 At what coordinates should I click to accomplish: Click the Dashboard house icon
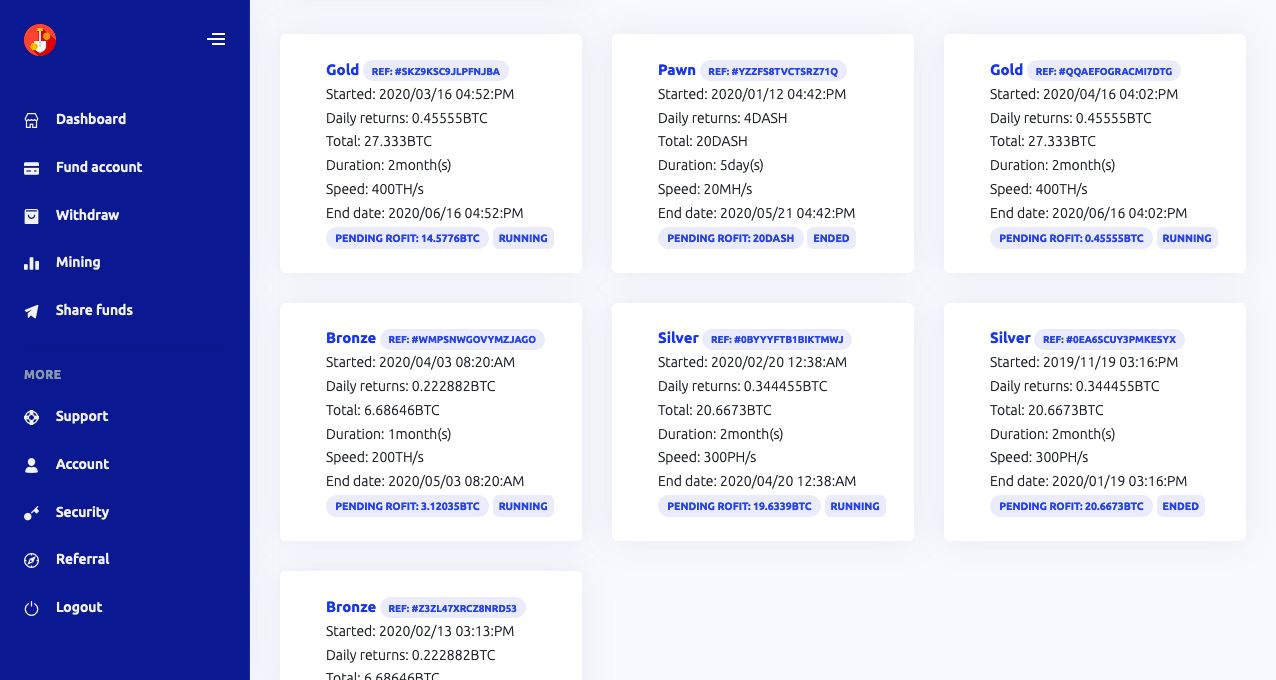[x=32, y=120]
